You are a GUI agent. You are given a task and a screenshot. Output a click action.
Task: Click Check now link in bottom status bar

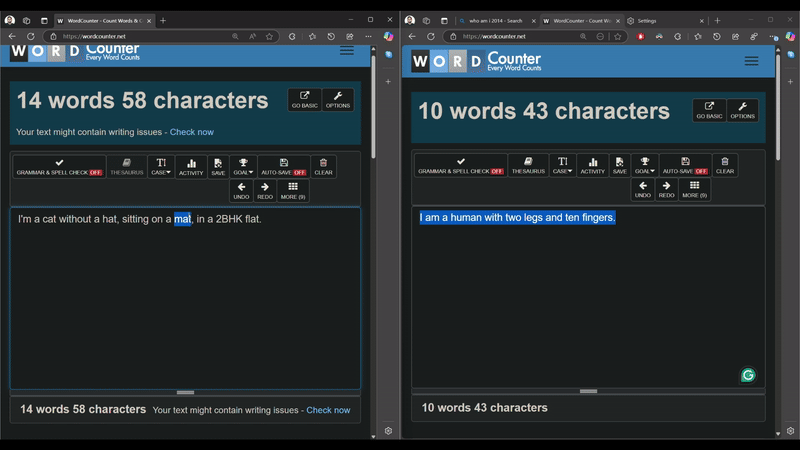pyautogui.click(x=328, y=410)
